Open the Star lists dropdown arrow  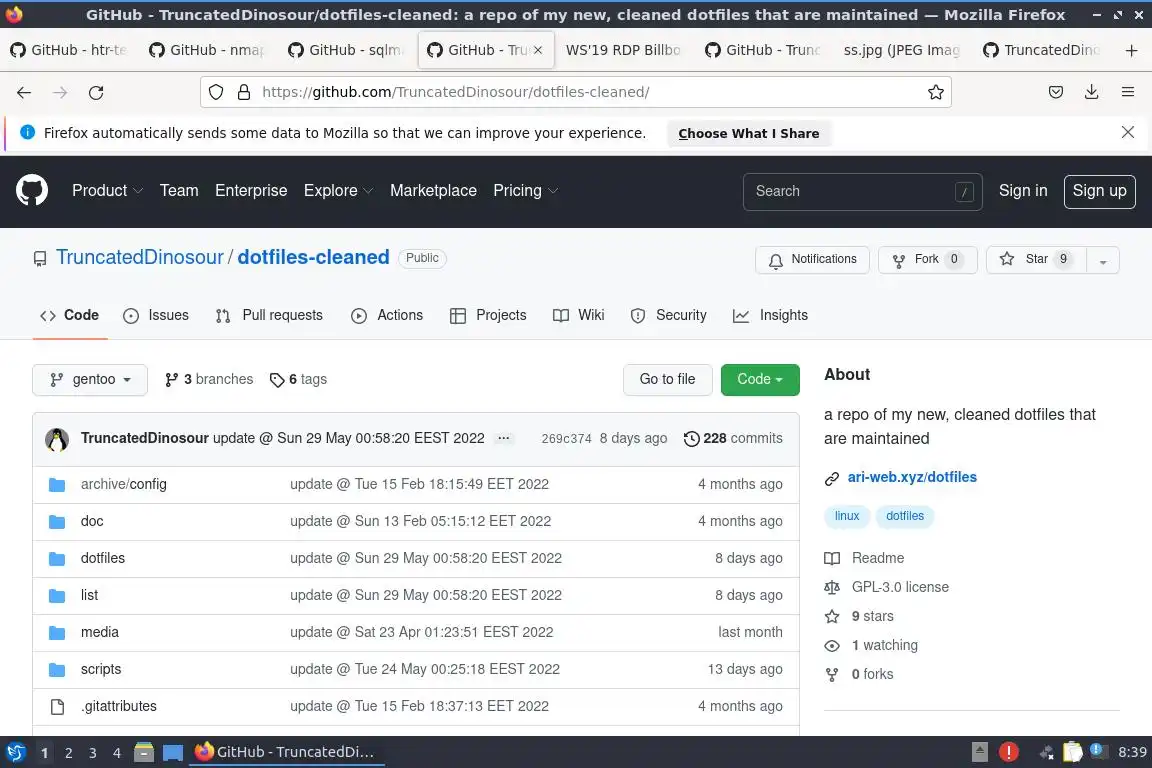(x=1103, y=260)
